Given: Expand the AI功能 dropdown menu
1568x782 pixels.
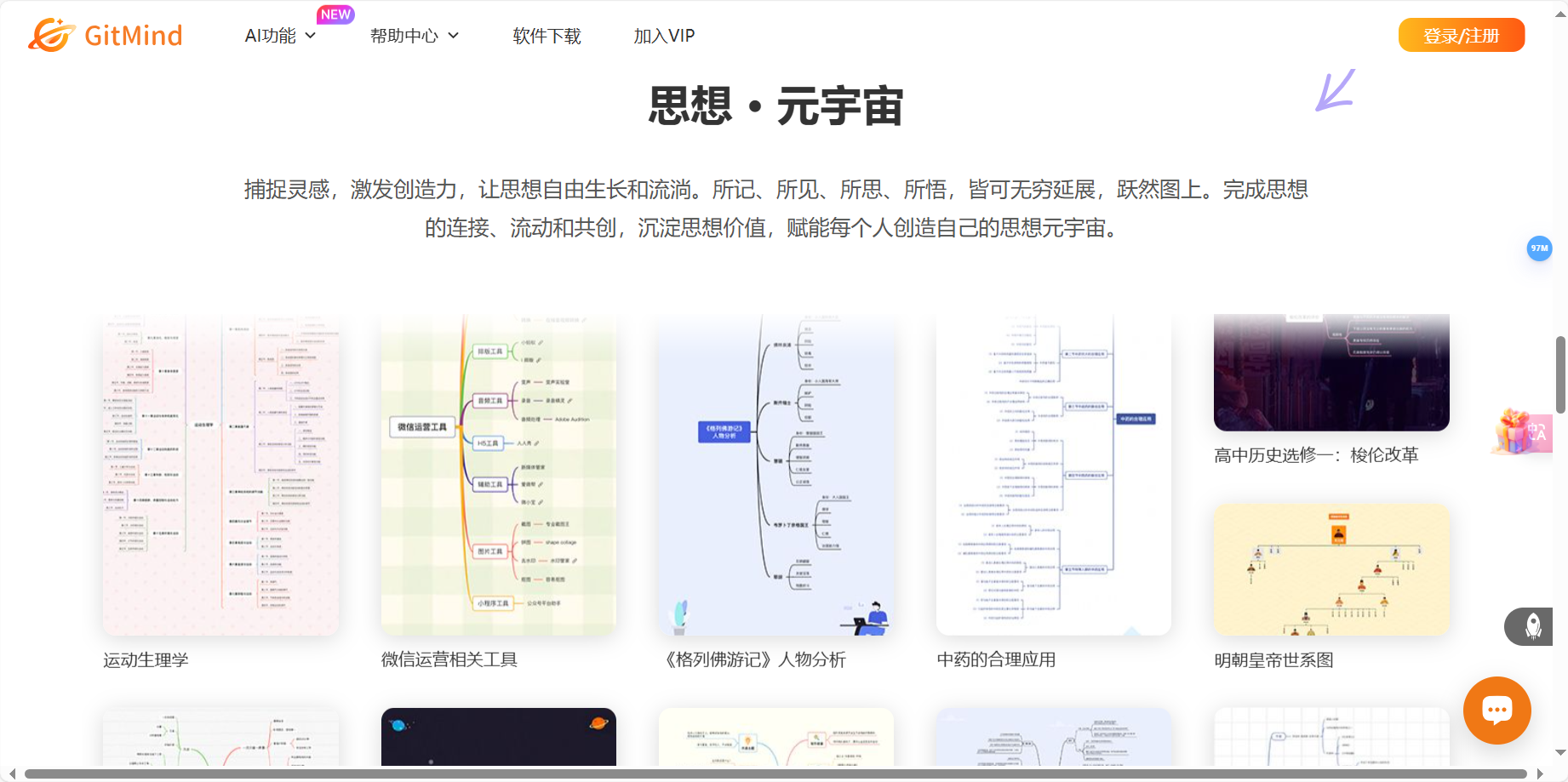Looking at the screenshot, I should (271, 35).
